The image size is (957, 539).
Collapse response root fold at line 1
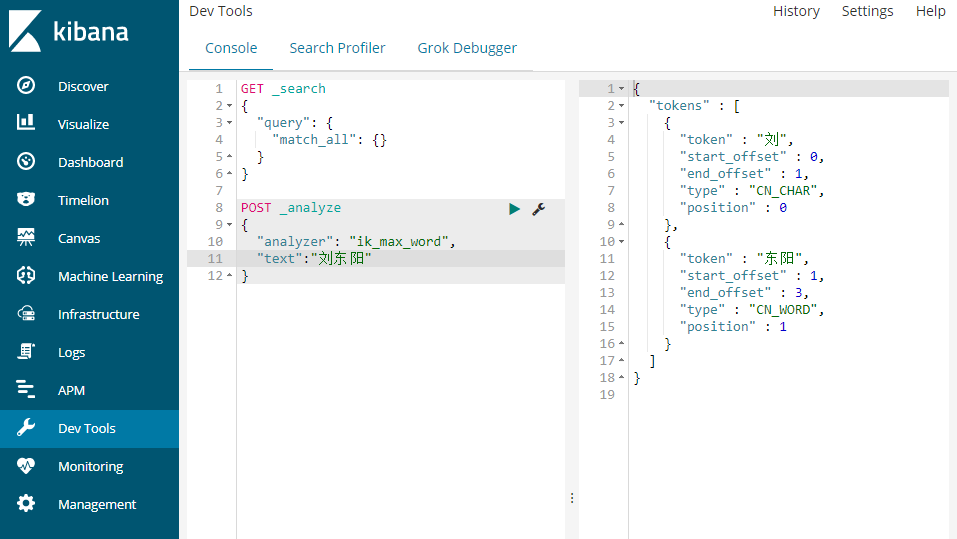pos(621,89)
